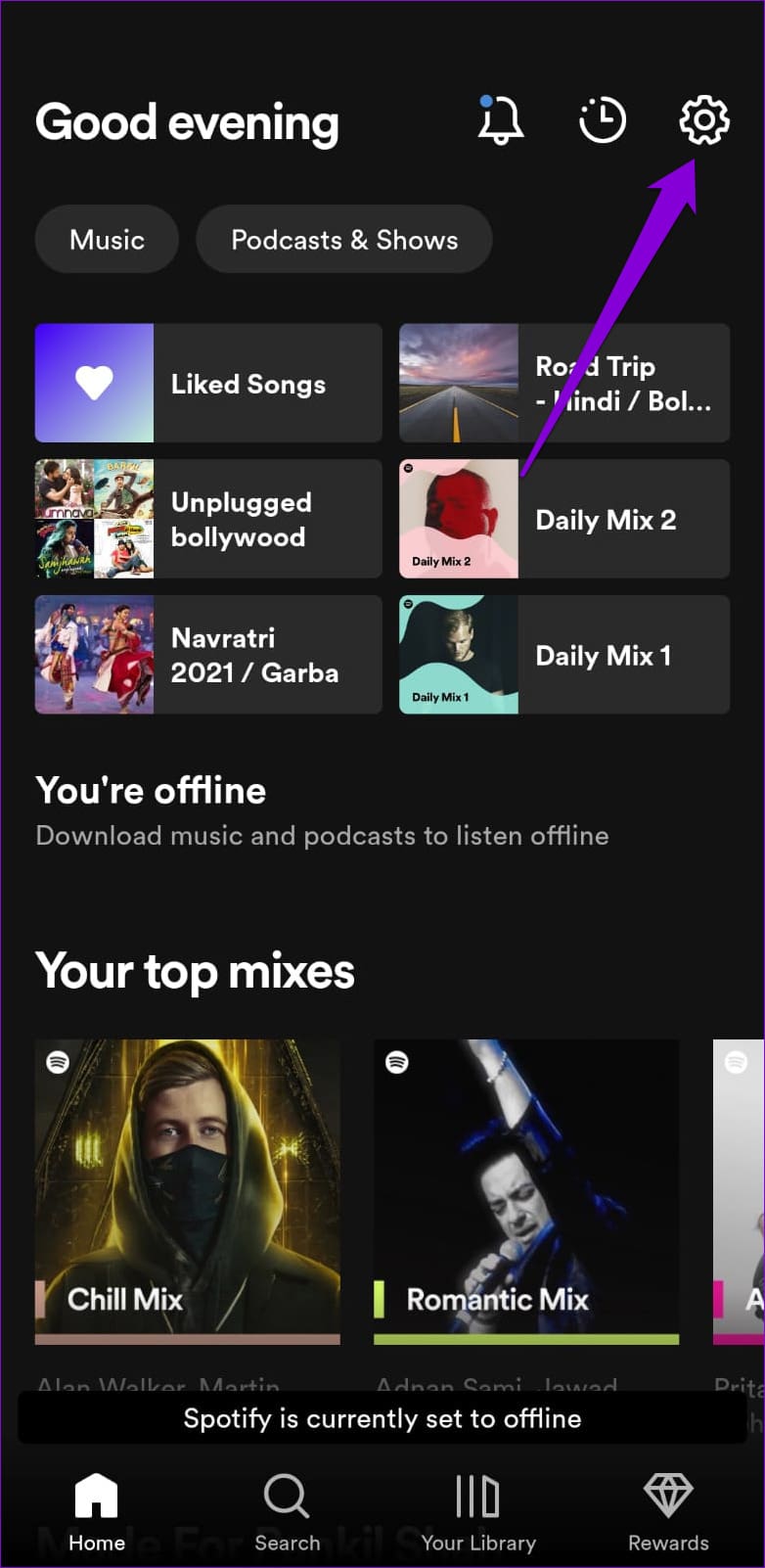Screen dimensions: 765x1568
Task: Tap the Rewards diamond icon
Action: pyautogui.click(x=668, y=1496)
